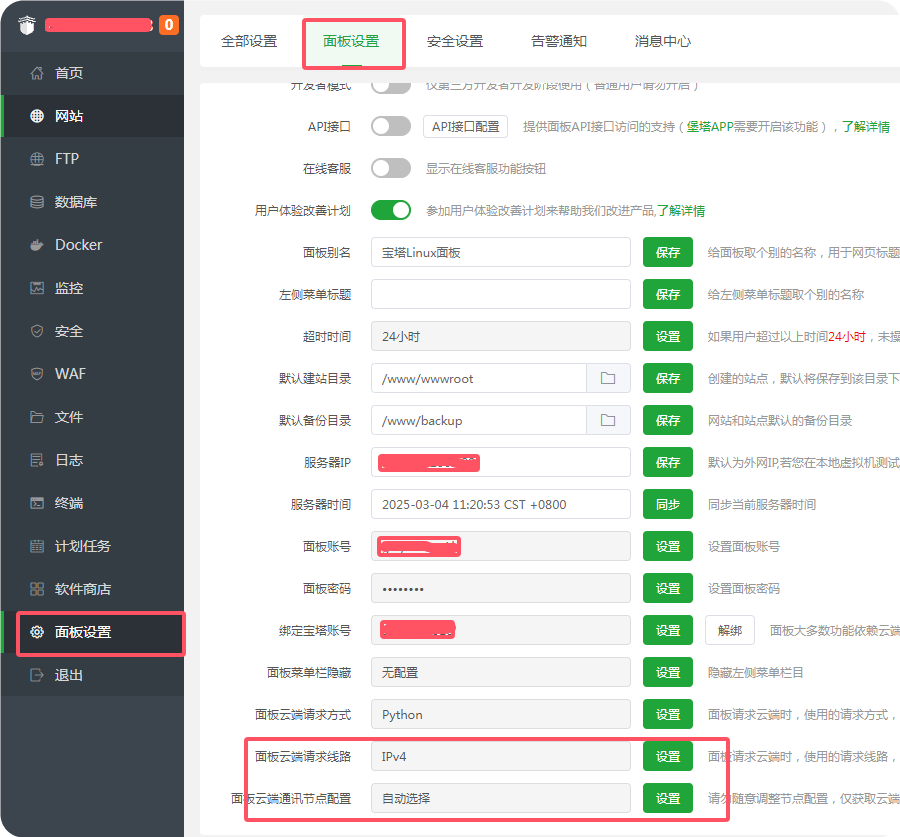Open 软件商店 in the sidebar menu

[x=93, y=589]
